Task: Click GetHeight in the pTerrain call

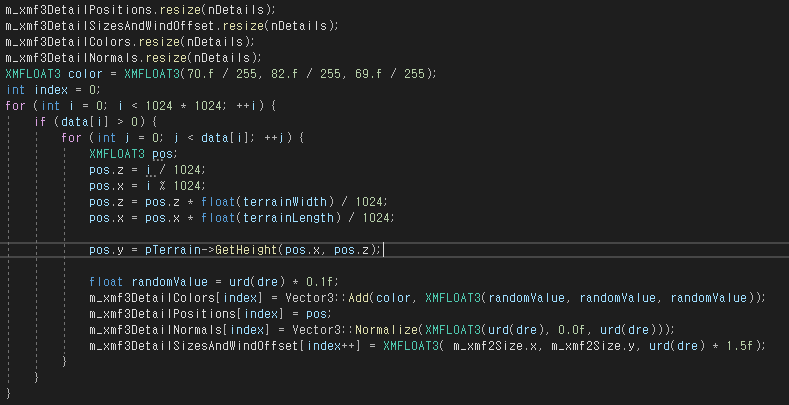Action: click(x=247, y=250)
